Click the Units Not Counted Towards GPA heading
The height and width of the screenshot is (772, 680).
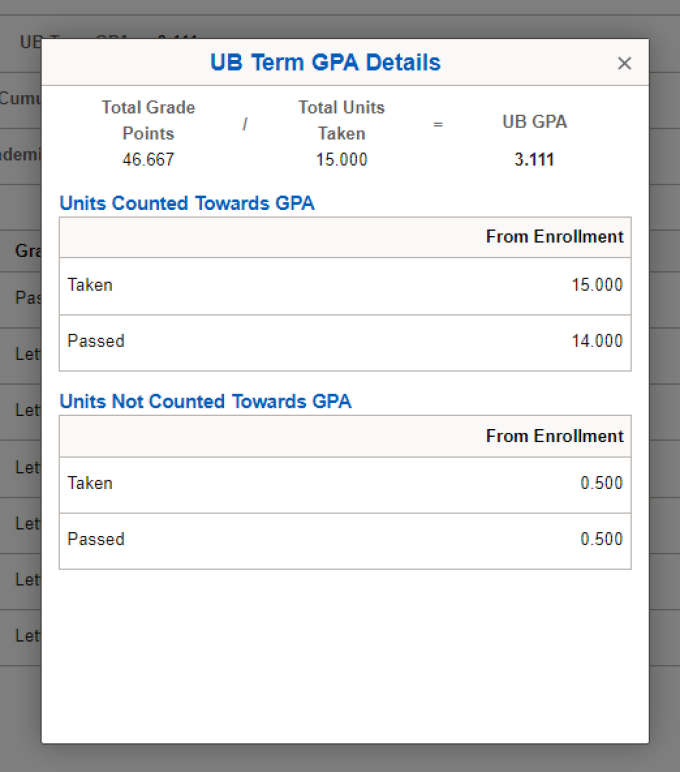[x=205, y=401]
